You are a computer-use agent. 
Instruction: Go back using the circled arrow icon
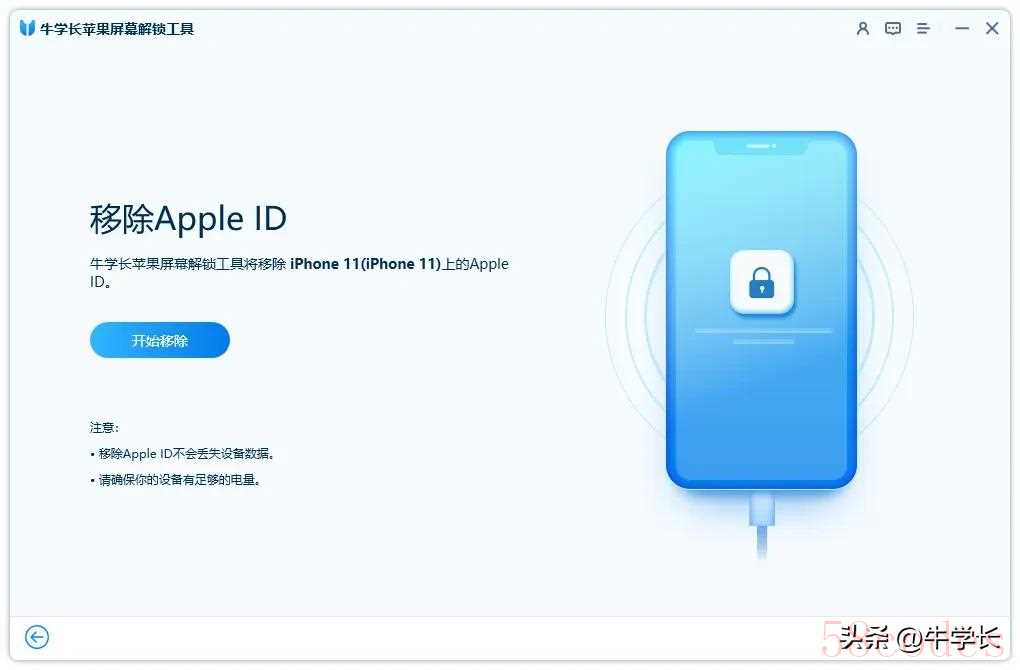pos(37,637)
